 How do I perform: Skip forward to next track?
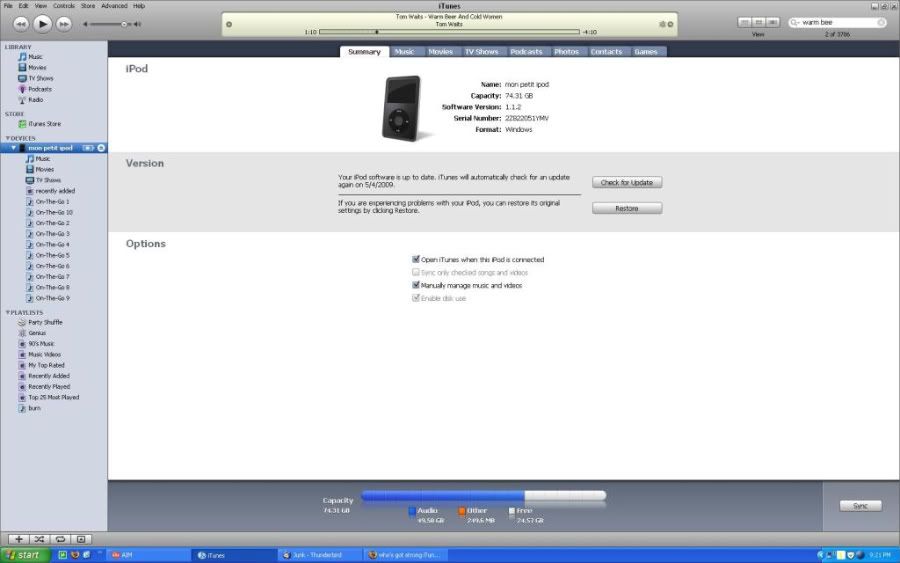(64, 24)
